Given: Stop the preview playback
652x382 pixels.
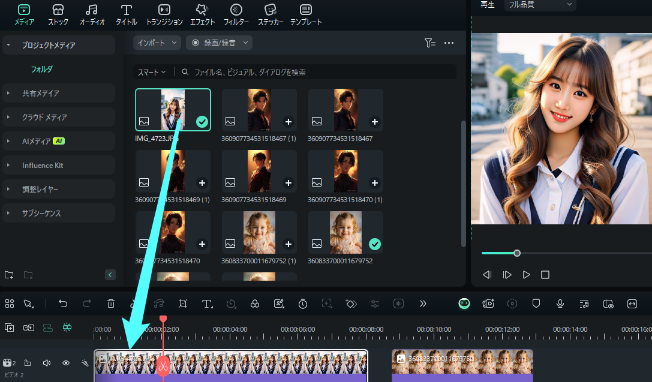Looking at the screenshot, I should tap(545, 275).
